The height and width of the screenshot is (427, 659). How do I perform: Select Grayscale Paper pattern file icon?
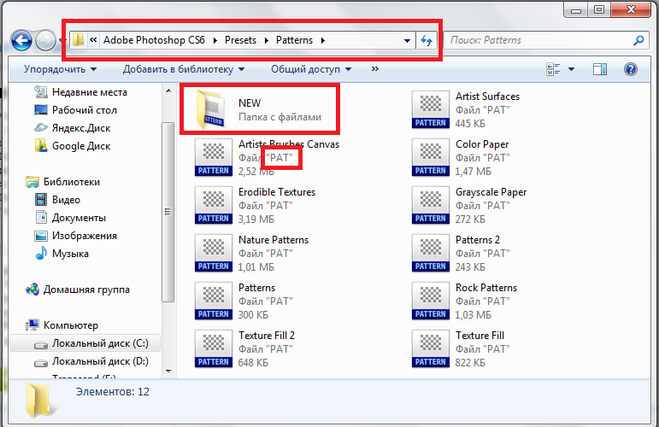[x=431, y=205]
